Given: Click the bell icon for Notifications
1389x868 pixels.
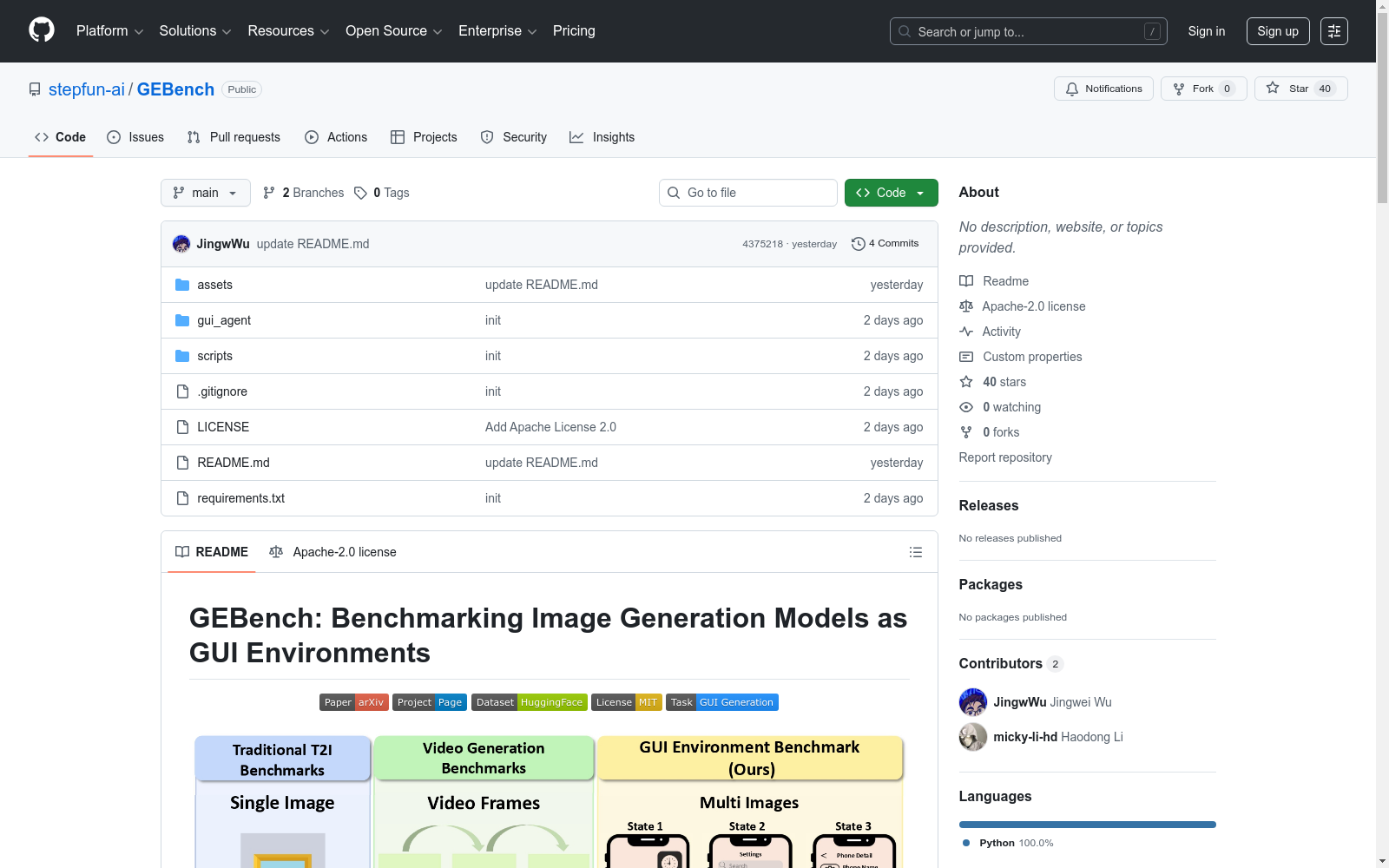Looking at the screenshot, I should click(1072, 89).
